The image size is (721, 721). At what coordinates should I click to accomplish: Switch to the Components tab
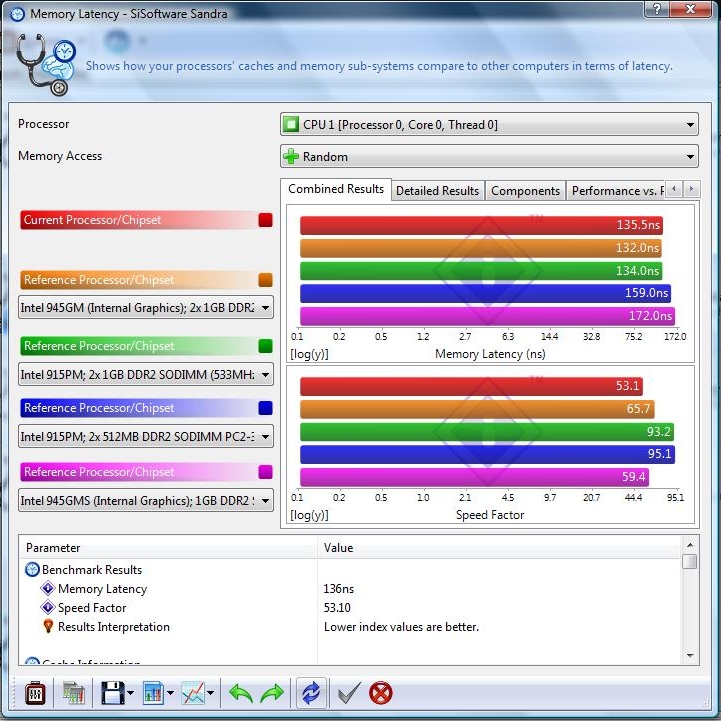coord(525,191)
